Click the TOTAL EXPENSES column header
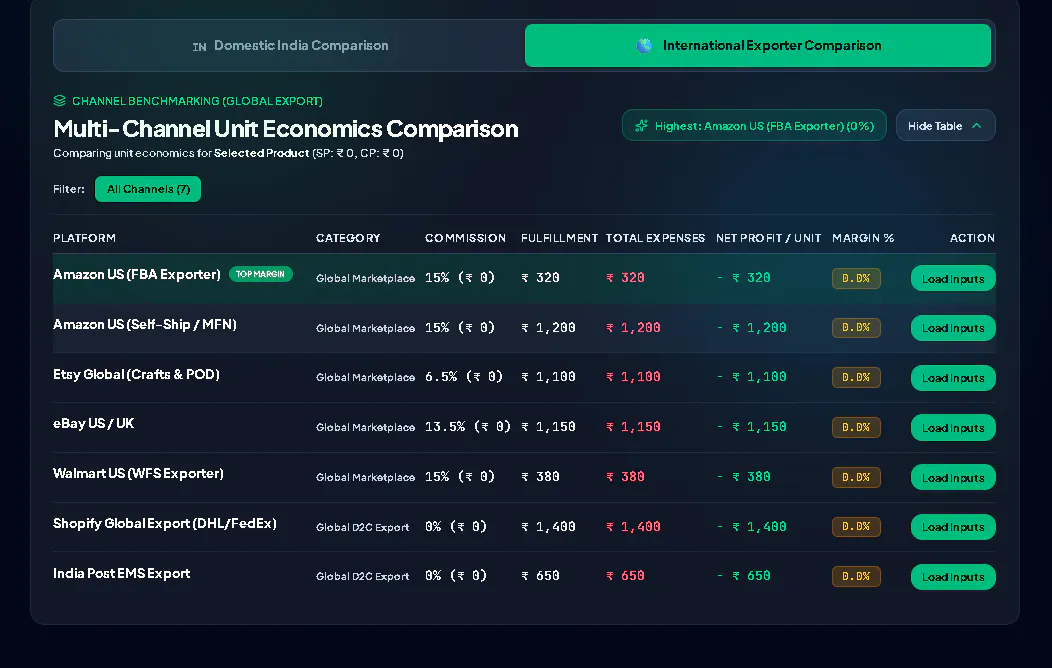 (655, 238)
